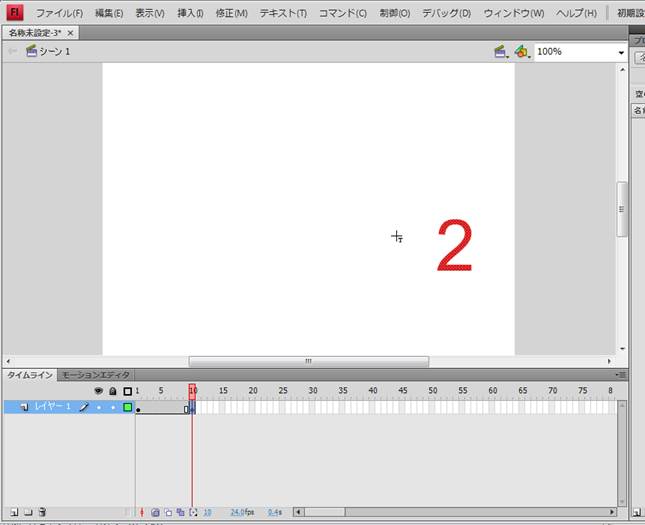Toggle eye icon for all layers visibility

click(98, 391)
